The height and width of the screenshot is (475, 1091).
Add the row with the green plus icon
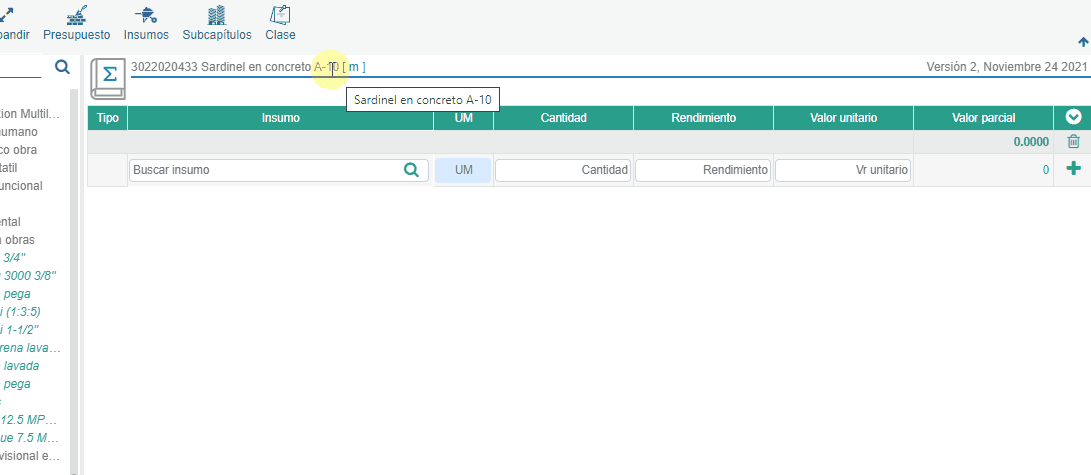coord(1074,168)
